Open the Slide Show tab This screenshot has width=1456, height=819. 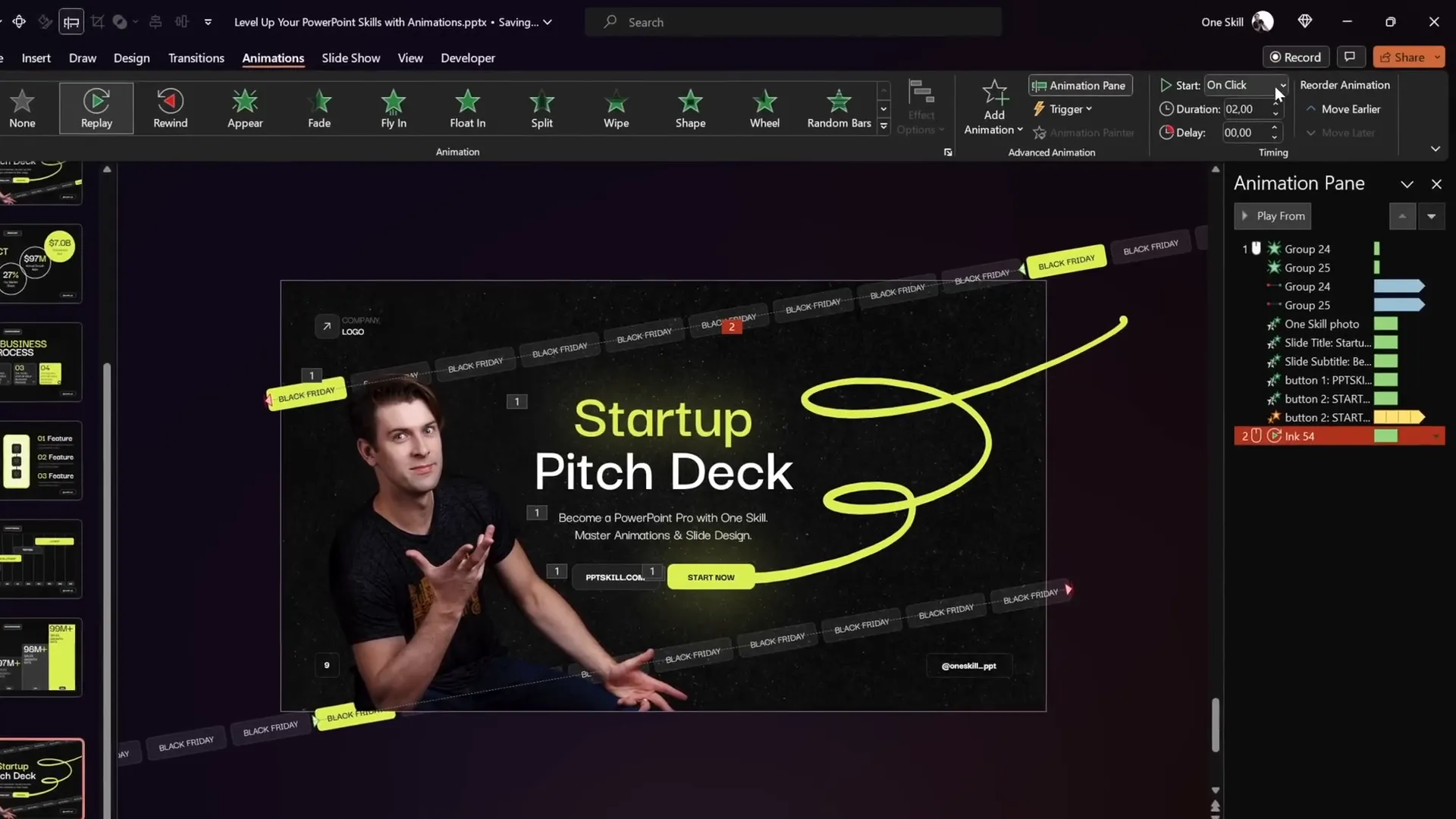(x=350, y=58)
